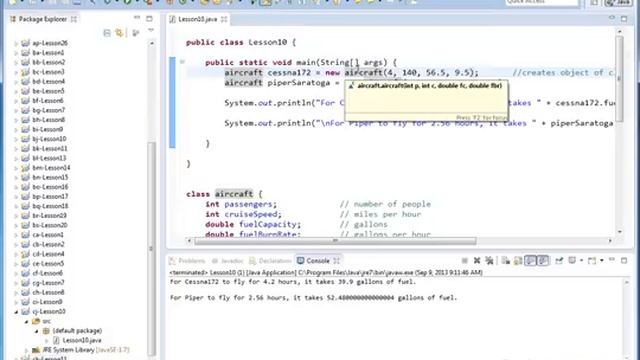Select the JRE System Library entry
Screen dimensions: 640x360
86,350
